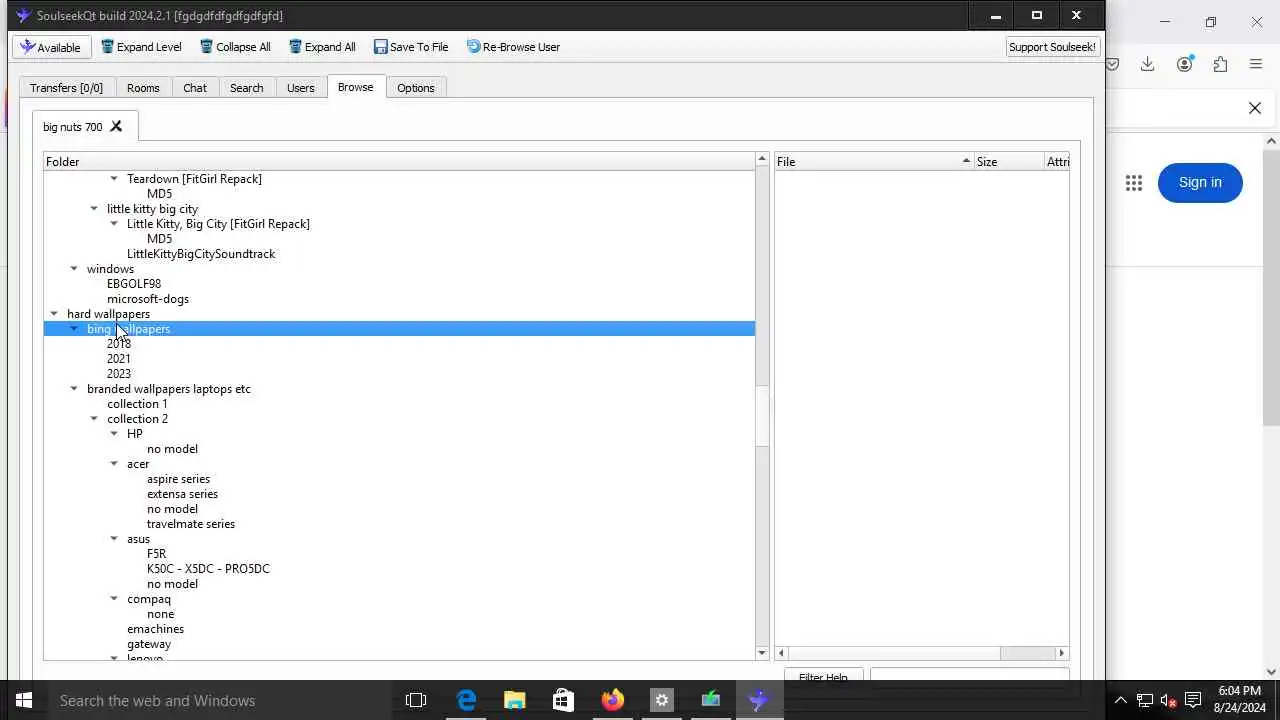Select the aspire series folder
Viewport: 1280px width, 720px height.
(178, 479)
